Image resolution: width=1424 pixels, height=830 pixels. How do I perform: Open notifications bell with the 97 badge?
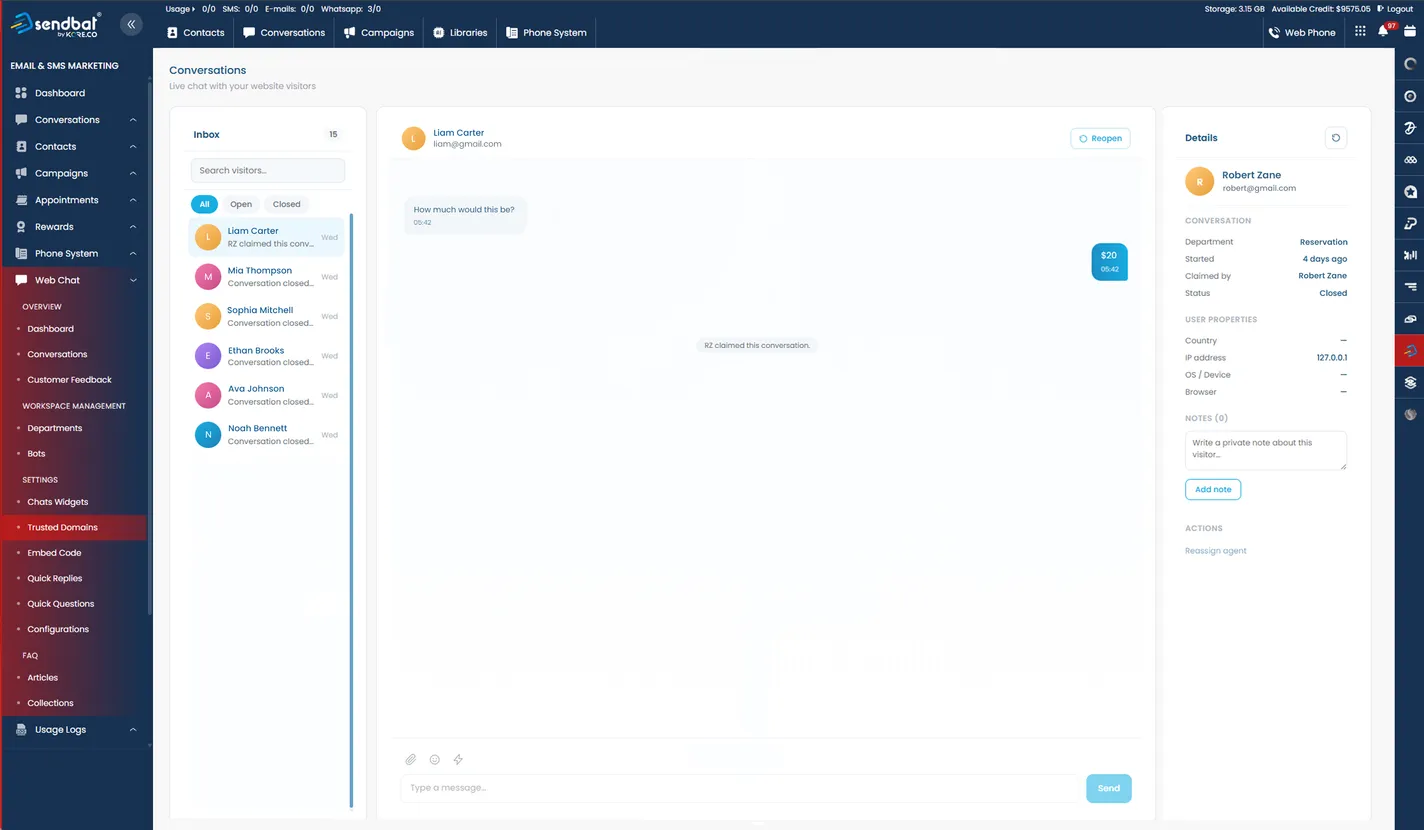[x=1384, y=31]
